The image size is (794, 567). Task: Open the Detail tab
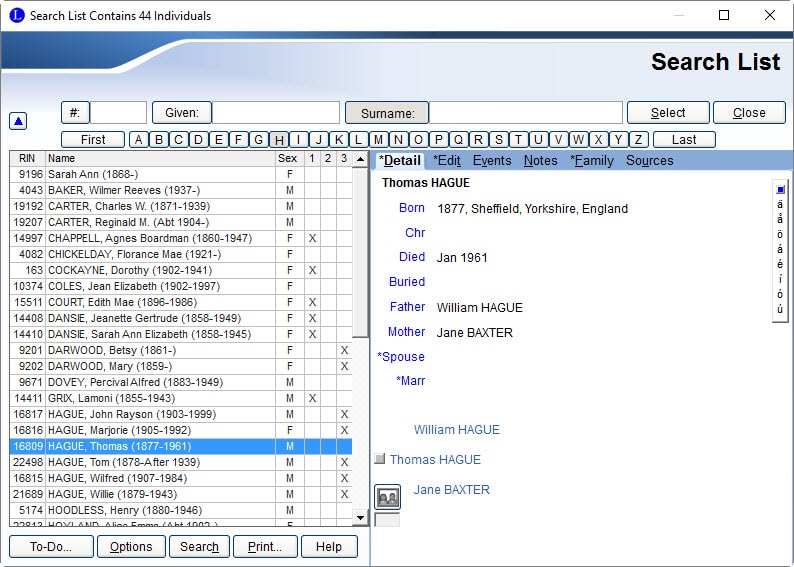400,160
